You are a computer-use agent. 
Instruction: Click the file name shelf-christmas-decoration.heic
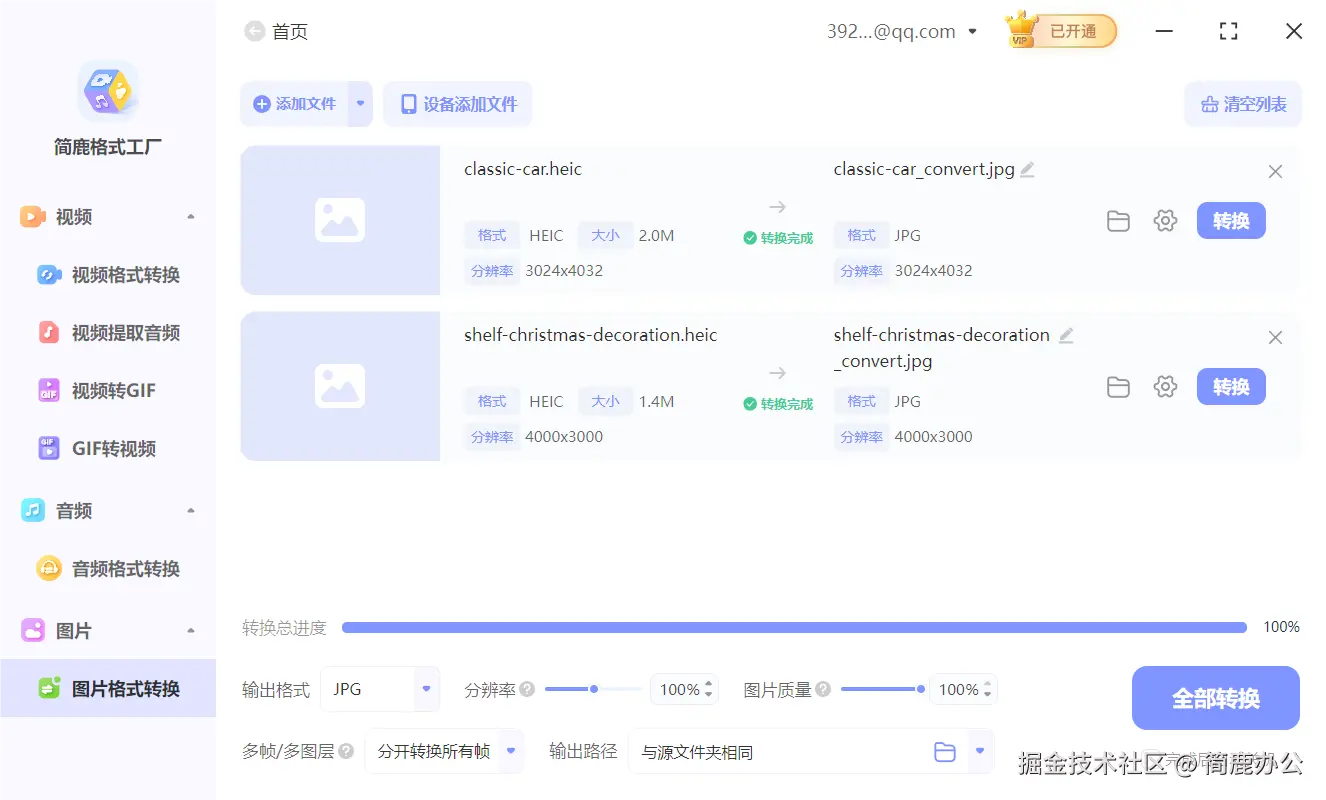point(591,335)
